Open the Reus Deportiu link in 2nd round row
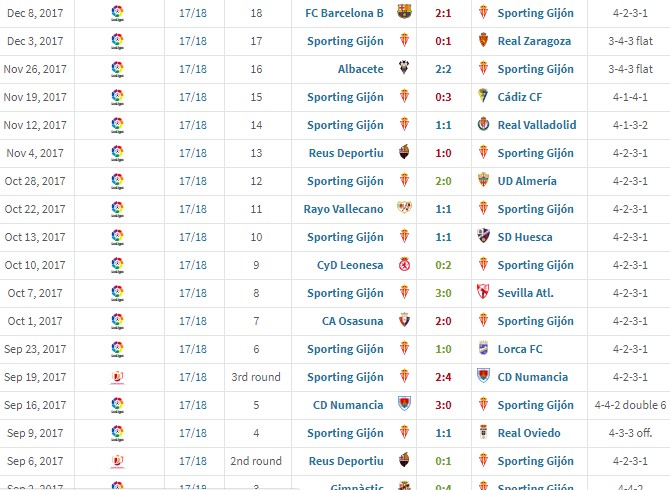This screenshot has height=490, width=670. coord(346,461)
